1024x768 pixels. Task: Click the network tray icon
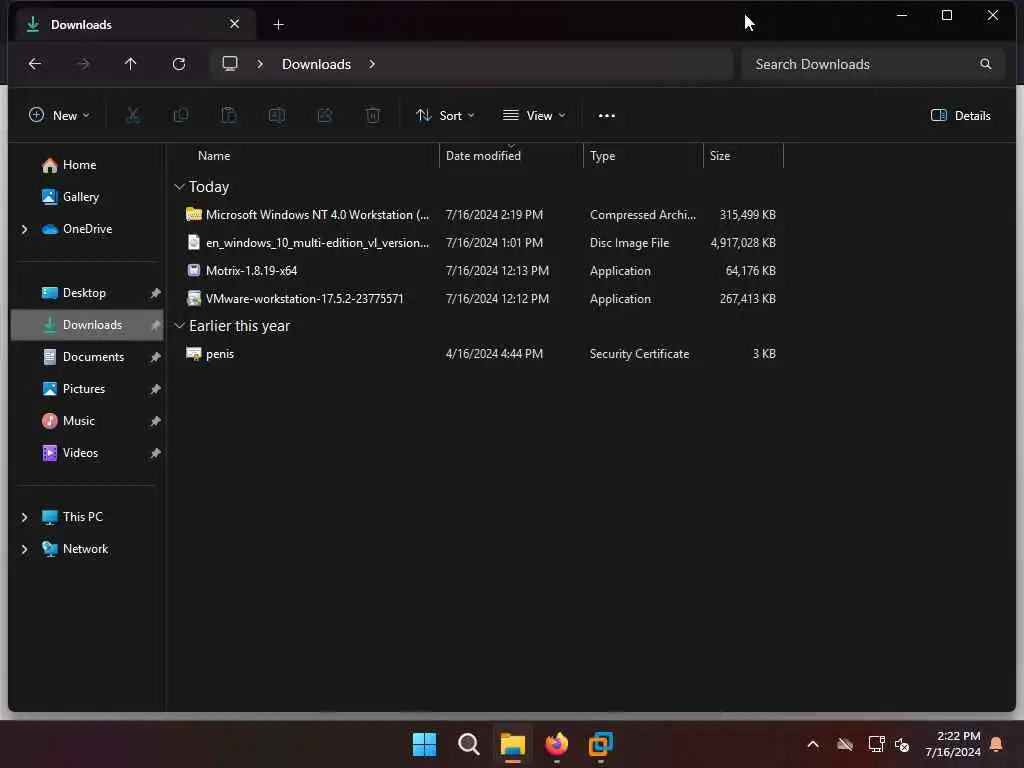[x=876, y=744]
